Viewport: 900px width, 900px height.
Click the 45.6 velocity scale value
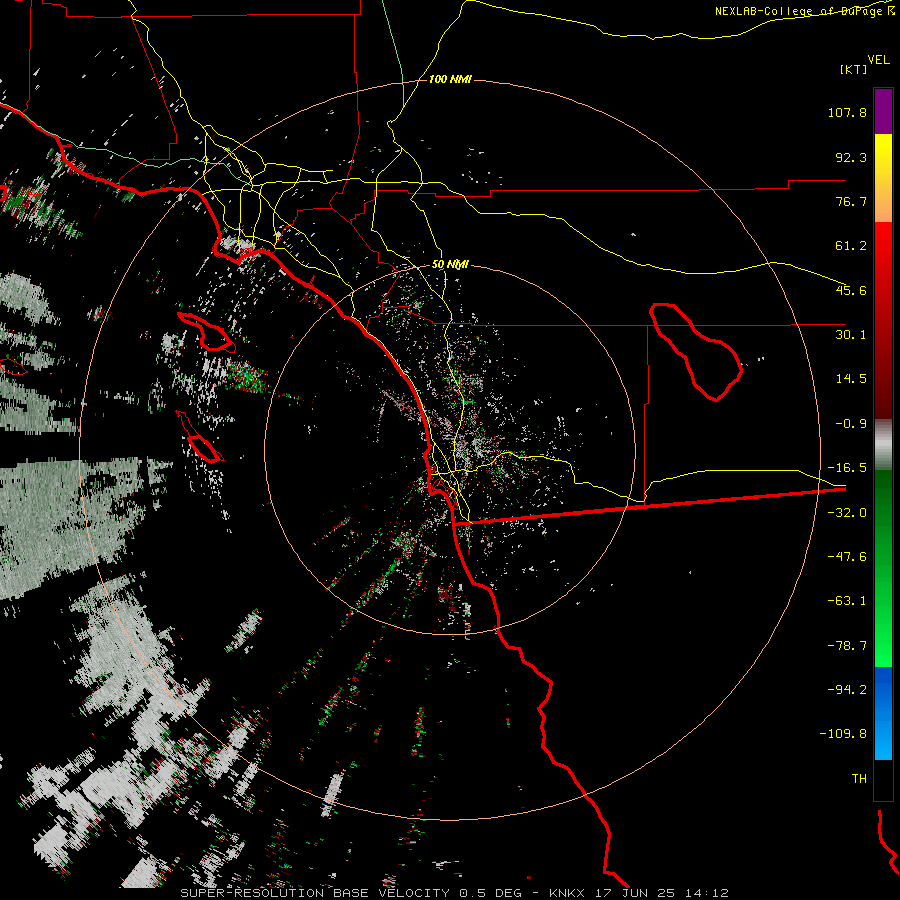(851, 290)
